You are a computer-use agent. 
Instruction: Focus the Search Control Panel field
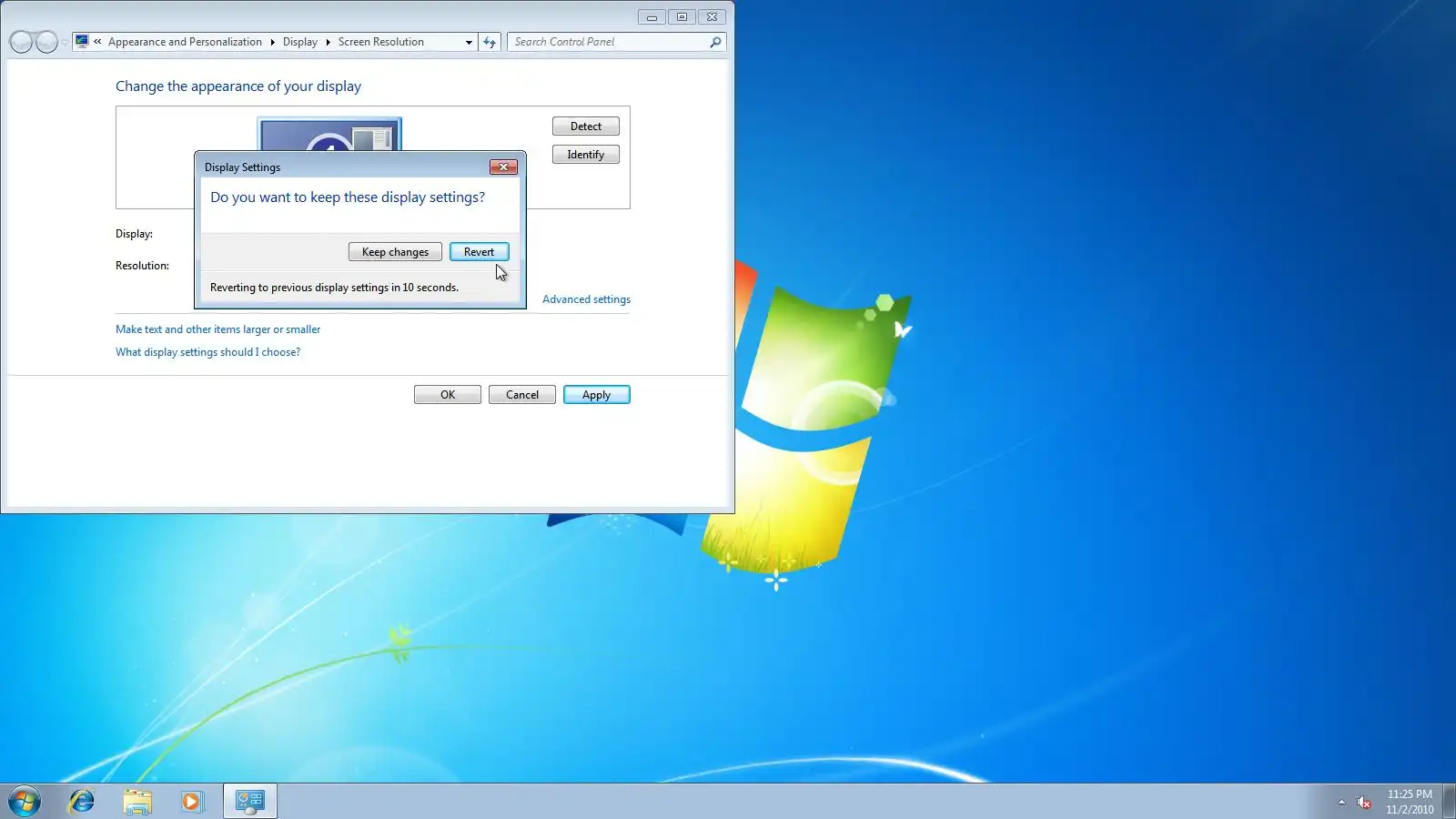pyautogui.click(x=608, y=42)
